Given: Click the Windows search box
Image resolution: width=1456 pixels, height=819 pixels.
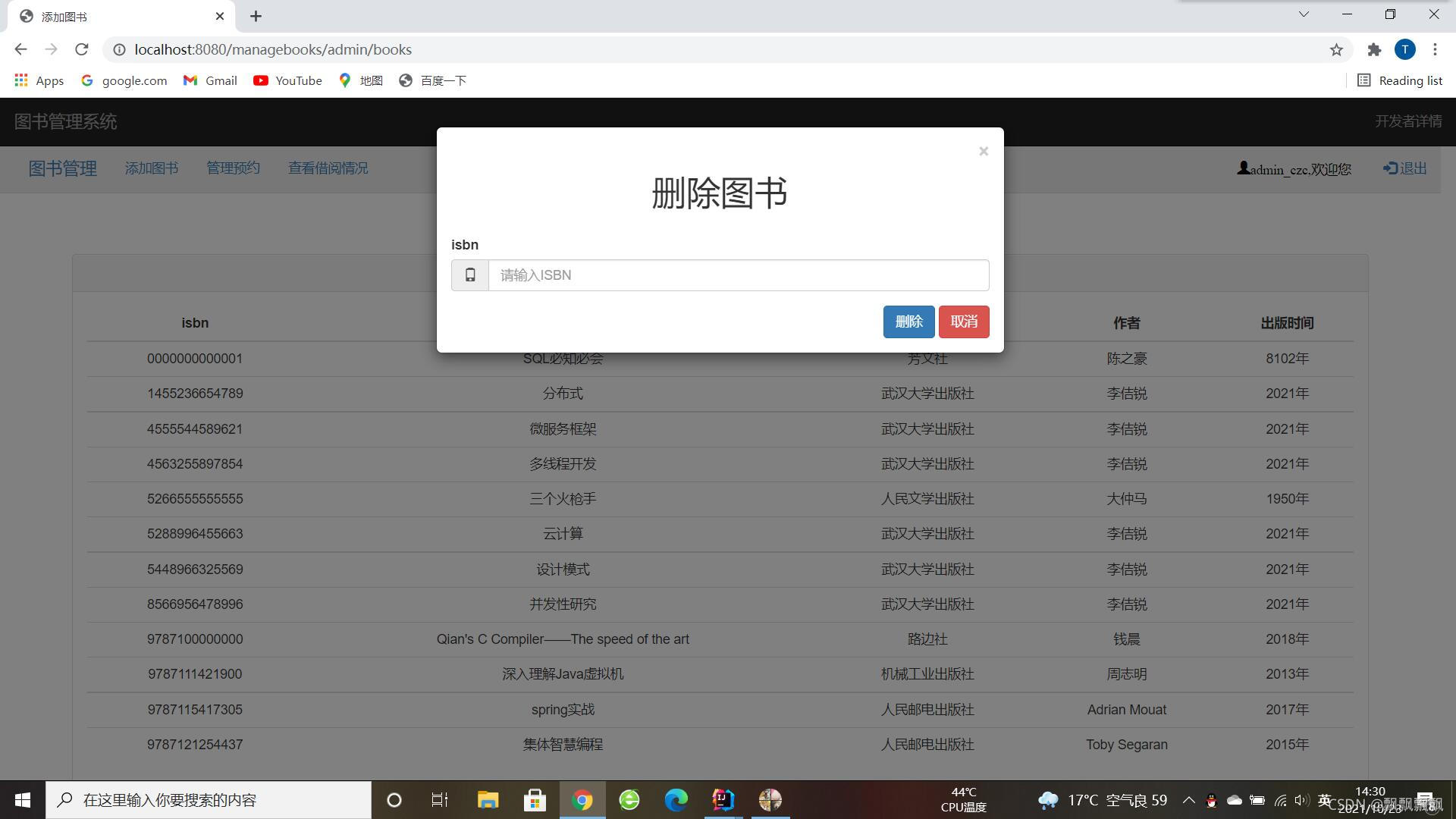Looking at the screenshot, I should tap(209, 799).
